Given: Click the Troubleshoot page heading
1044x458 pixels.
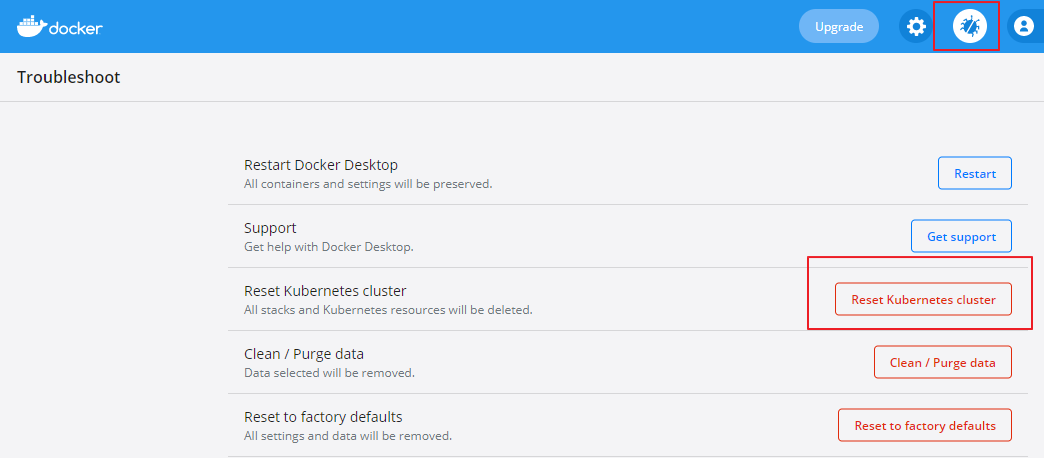Looking at the screenshot, I should tap(69, 77).
